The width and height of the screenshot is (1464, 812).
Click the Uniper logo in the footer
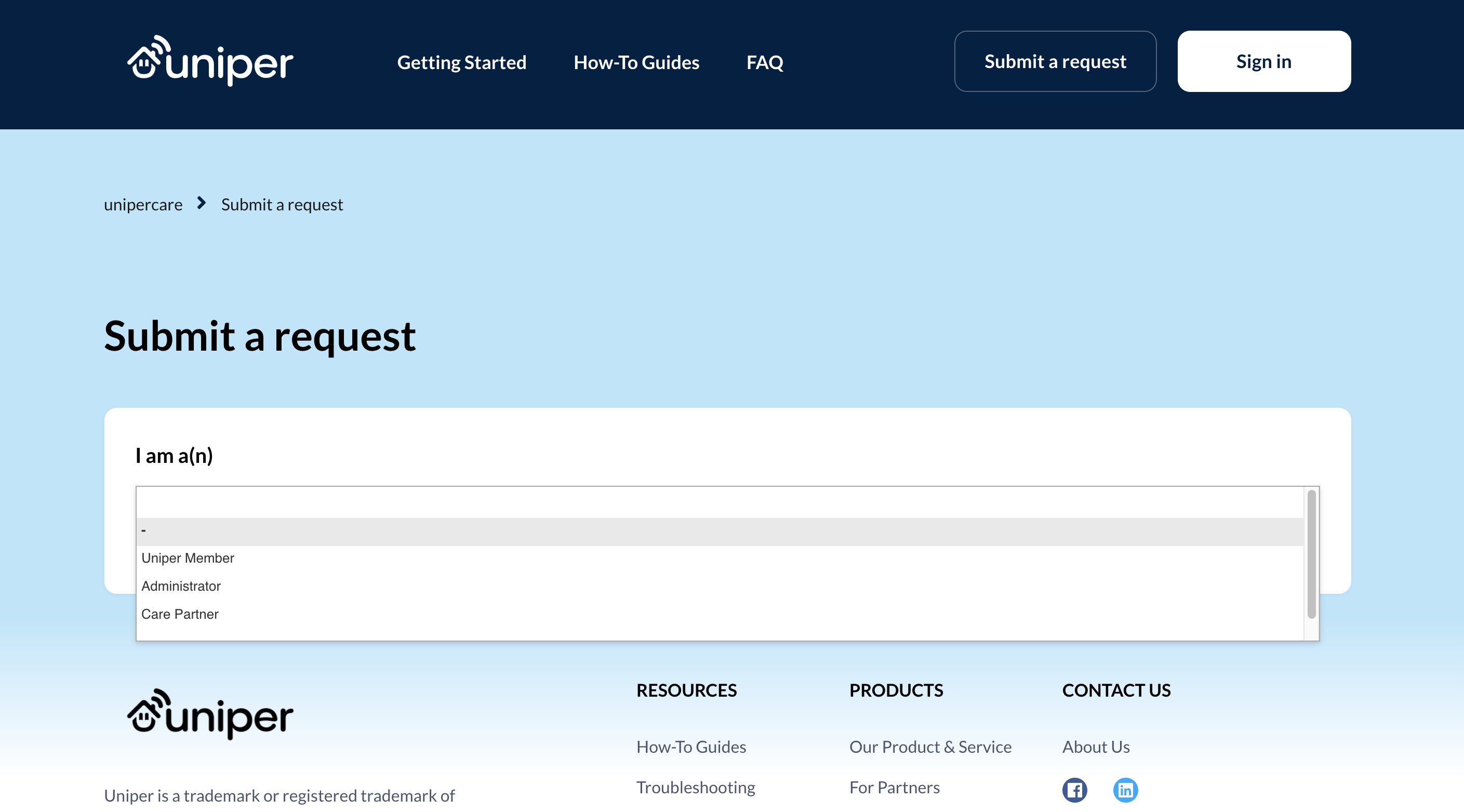[210, 714]
